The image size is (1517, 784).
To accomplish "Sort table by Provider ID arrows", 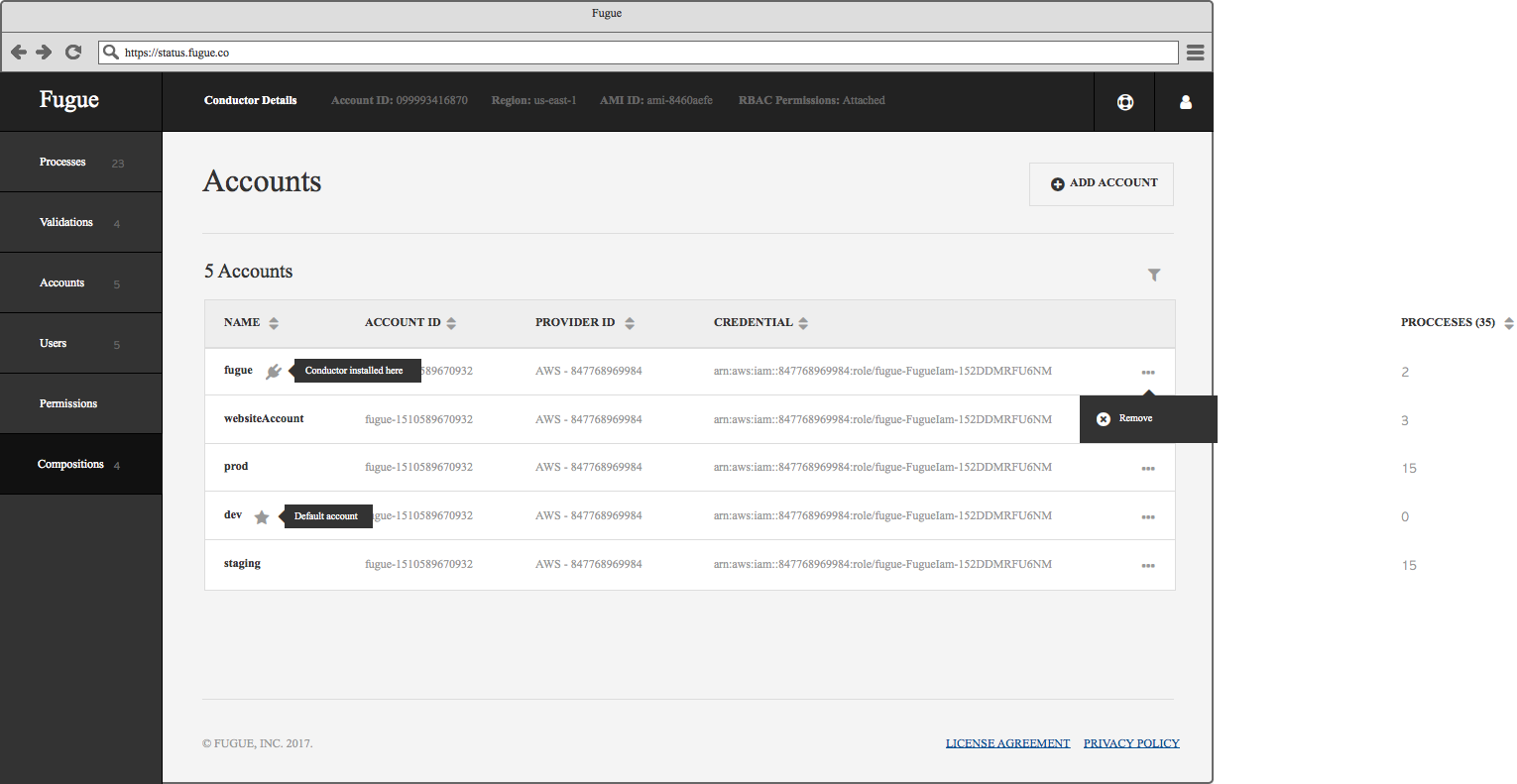I will pyautogui.click(x=630, y=323).
